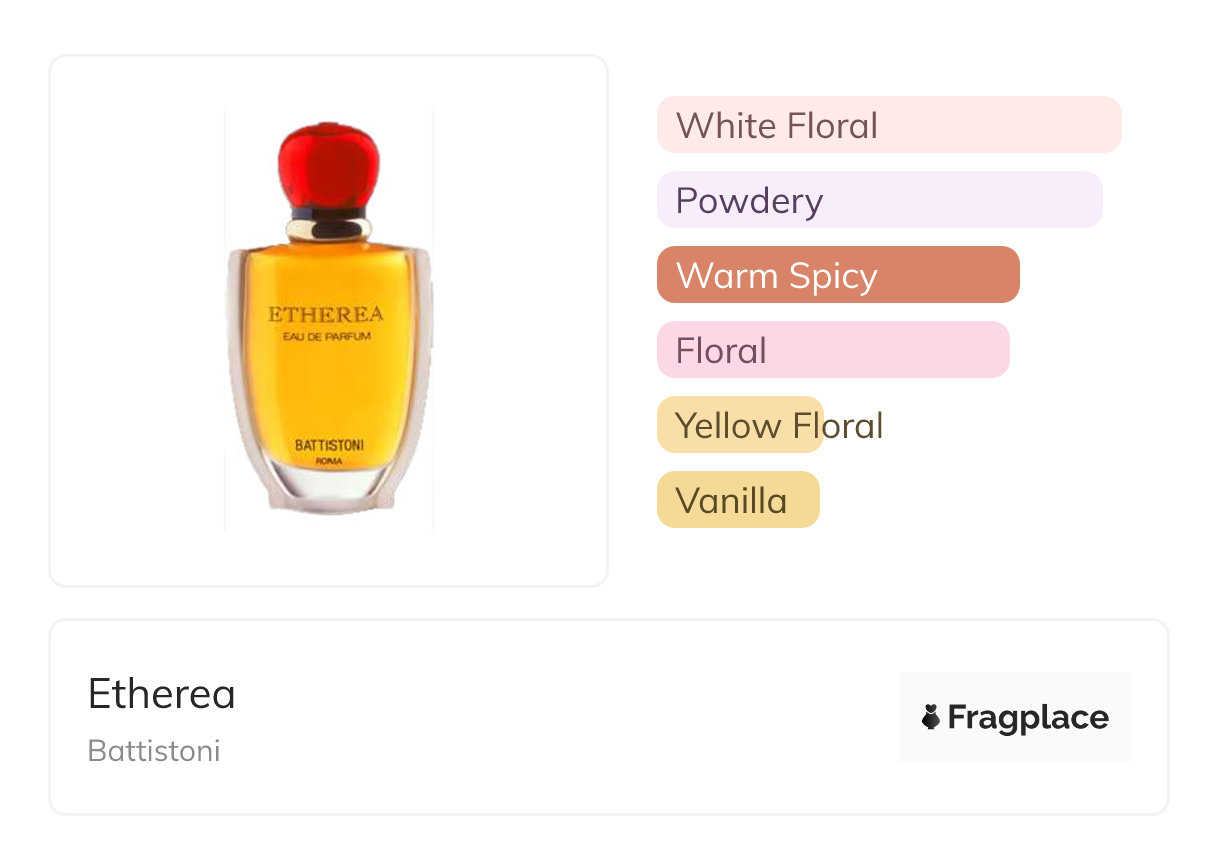The height and width of the screenshot is (864, 1218).
Task: Open the Battistoni brand name link
Action: (154, 750)
